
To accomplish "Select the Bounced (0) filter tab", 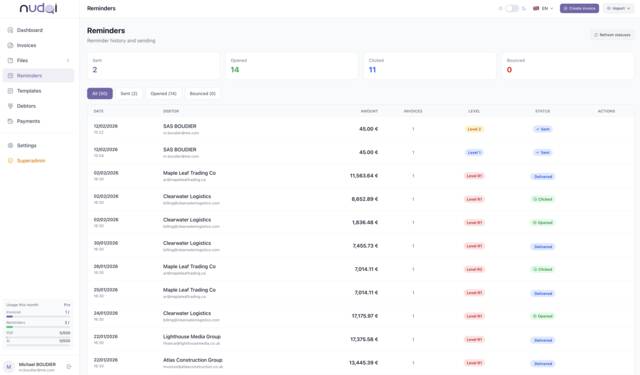I will pyautogui.click(x=202, y=93).
